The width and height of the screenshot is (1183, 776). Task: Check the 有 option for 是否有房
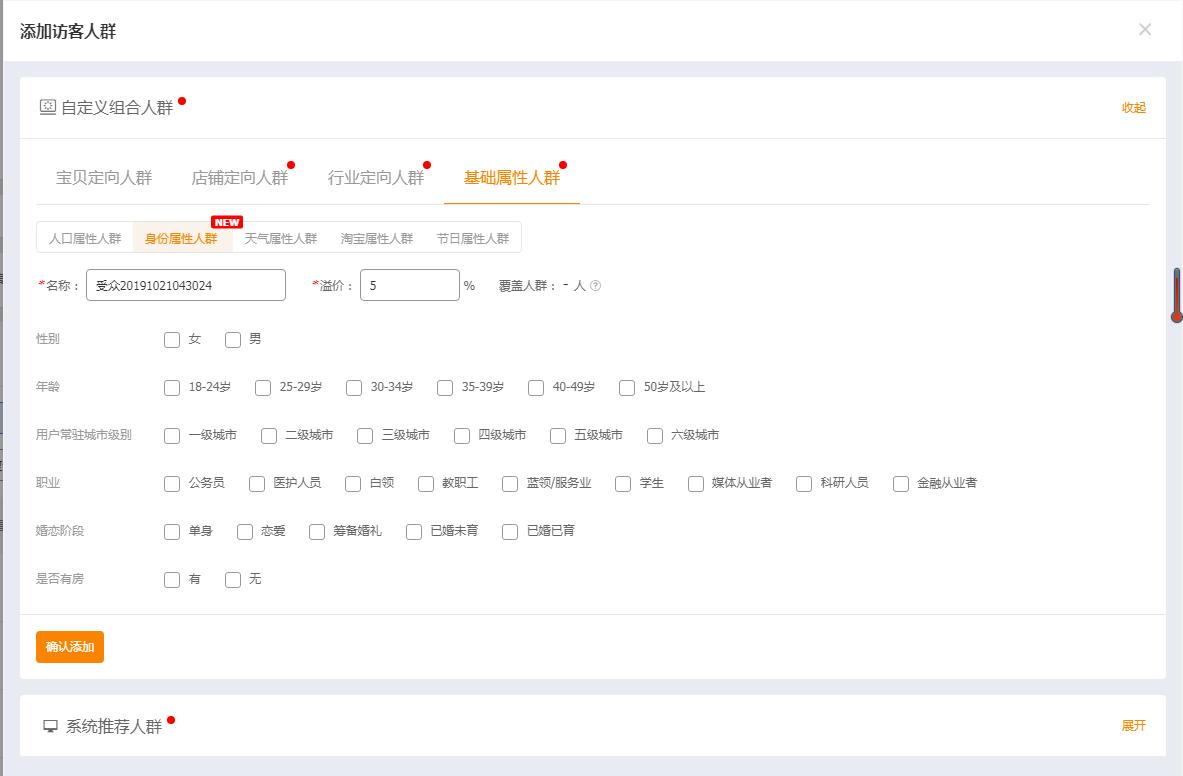pos(171,579)
